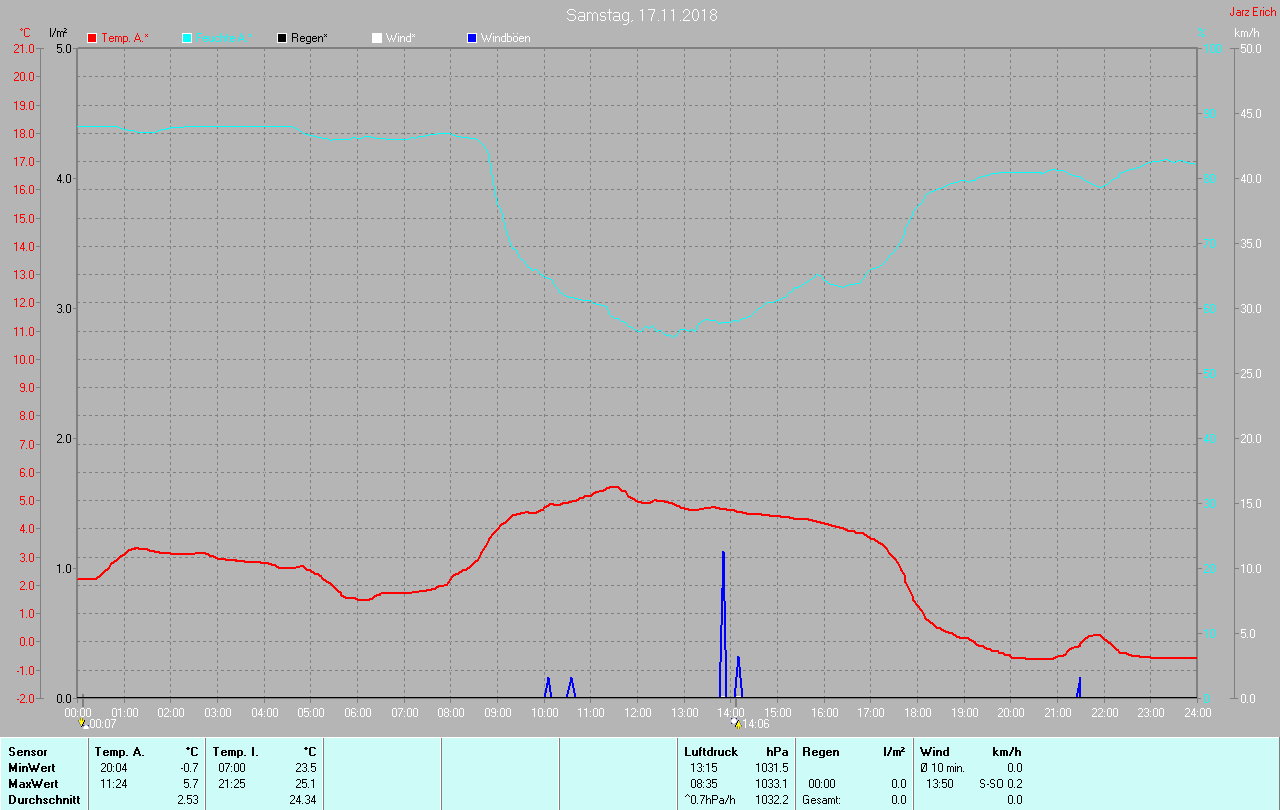Click the 'MaxWert' row label
The width and height of the screenshot is (1280, 810).
pyautogui.click(x=33, y=783)
